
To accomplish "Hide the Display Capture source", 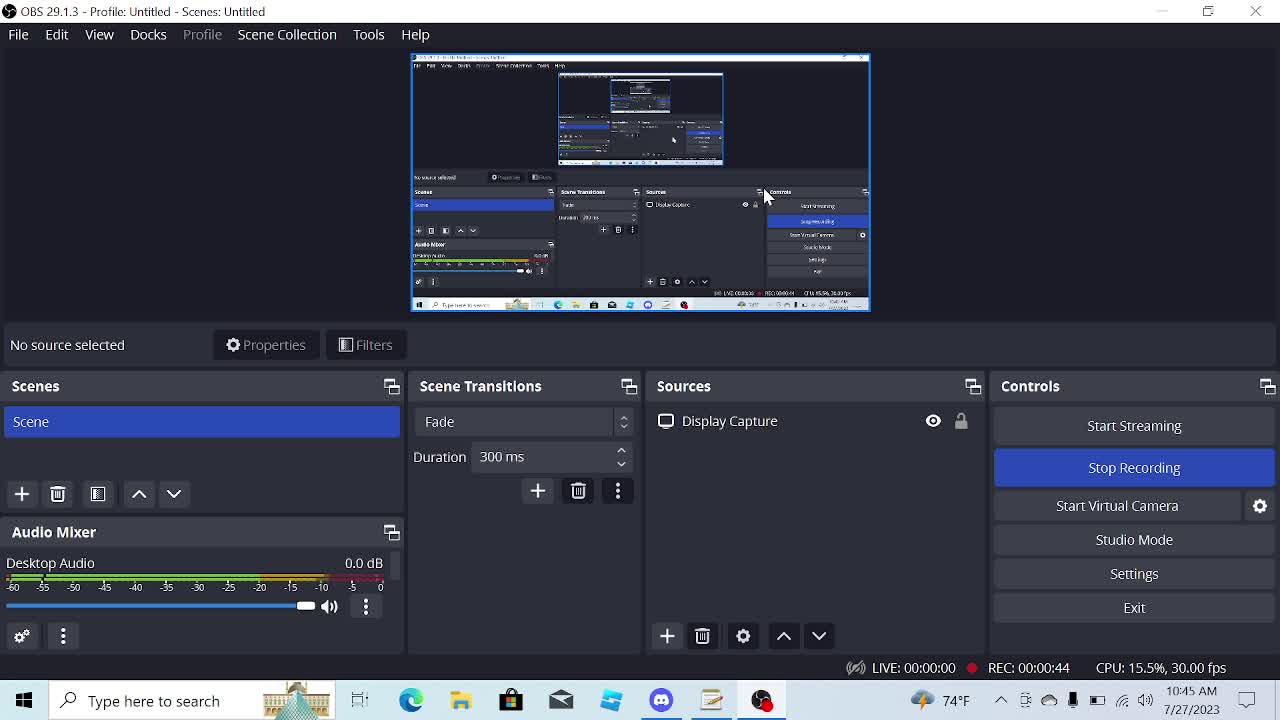I will 933,421.
